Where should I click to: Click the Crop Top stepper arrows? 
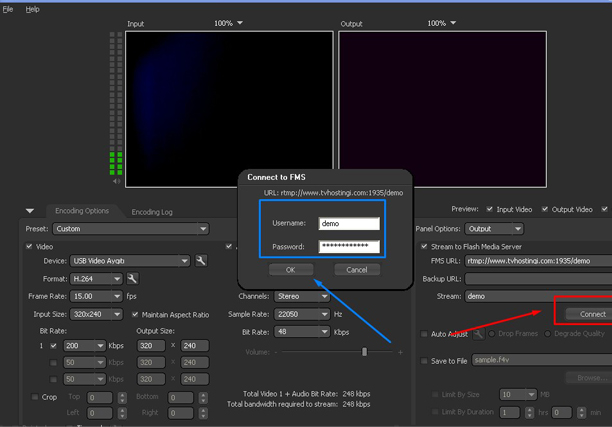[122, 398]
